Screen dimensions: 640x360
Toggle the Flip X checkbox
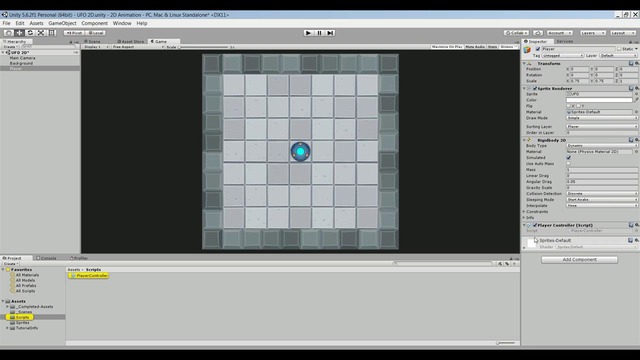pyautogui.click(x=569, y=106)
